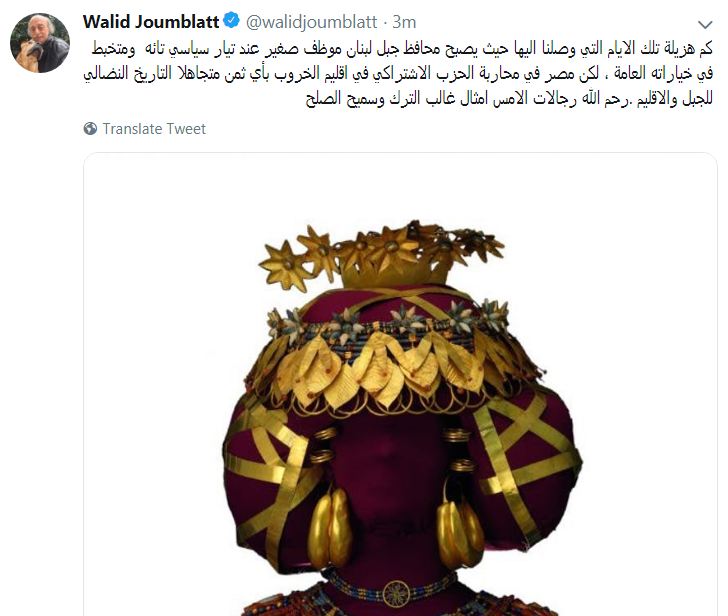
Task: Click the circular gold medallion on the necklace
Action: [396, 593]
